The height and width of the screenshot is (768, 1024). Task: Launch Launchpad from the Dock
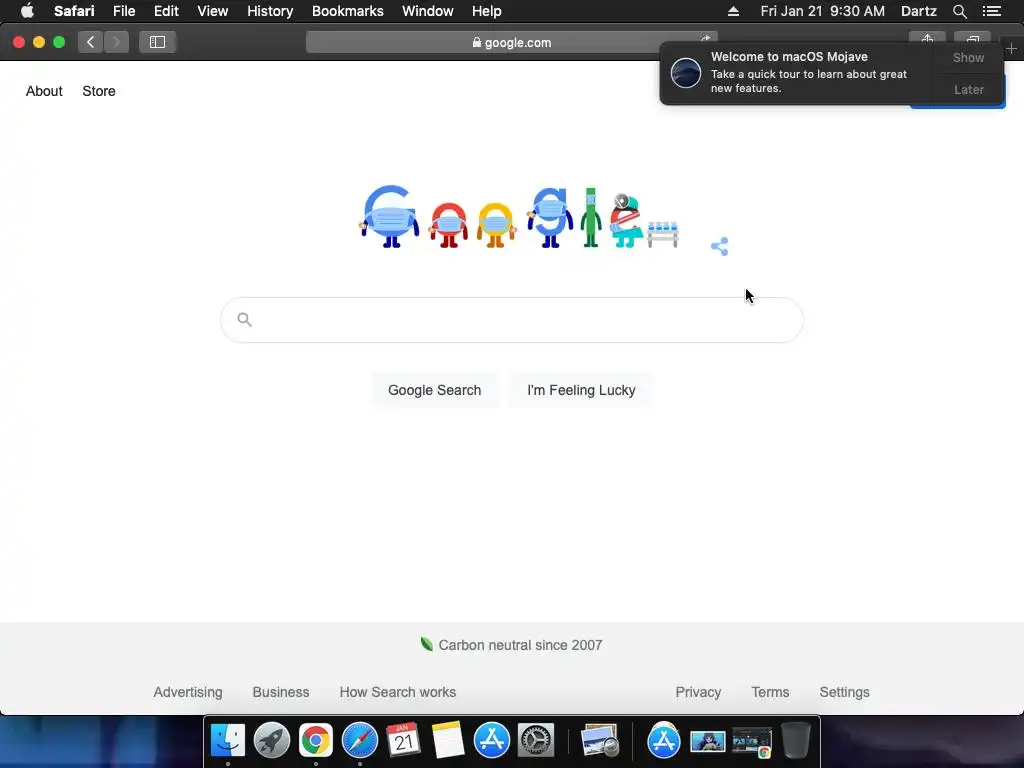tap(272, 740)
